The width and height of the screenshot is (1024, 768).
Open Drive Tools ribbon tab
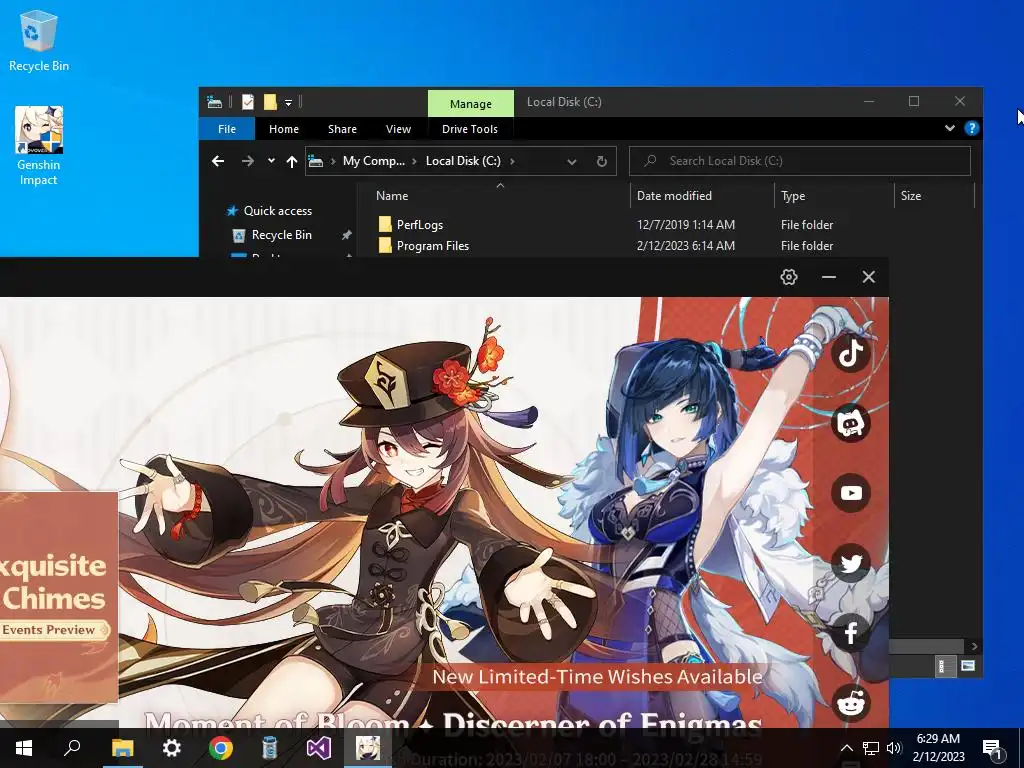click(x=470, y=129)
